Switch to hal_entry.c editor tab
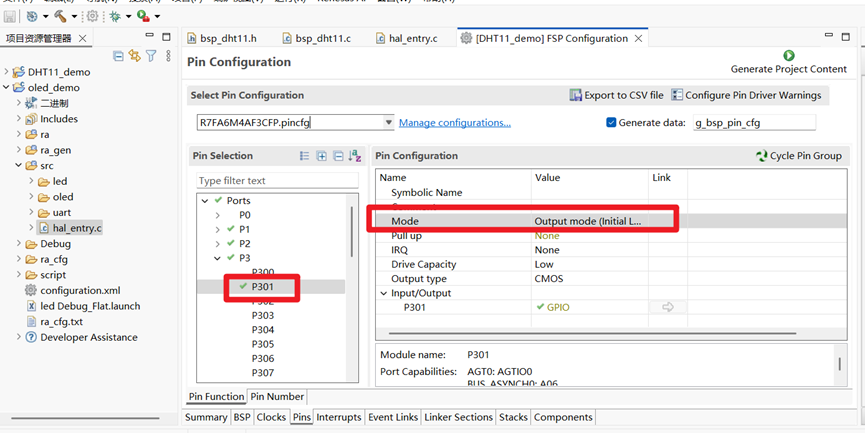The width and height of the screenshot is (865, 433). point(407,38)
